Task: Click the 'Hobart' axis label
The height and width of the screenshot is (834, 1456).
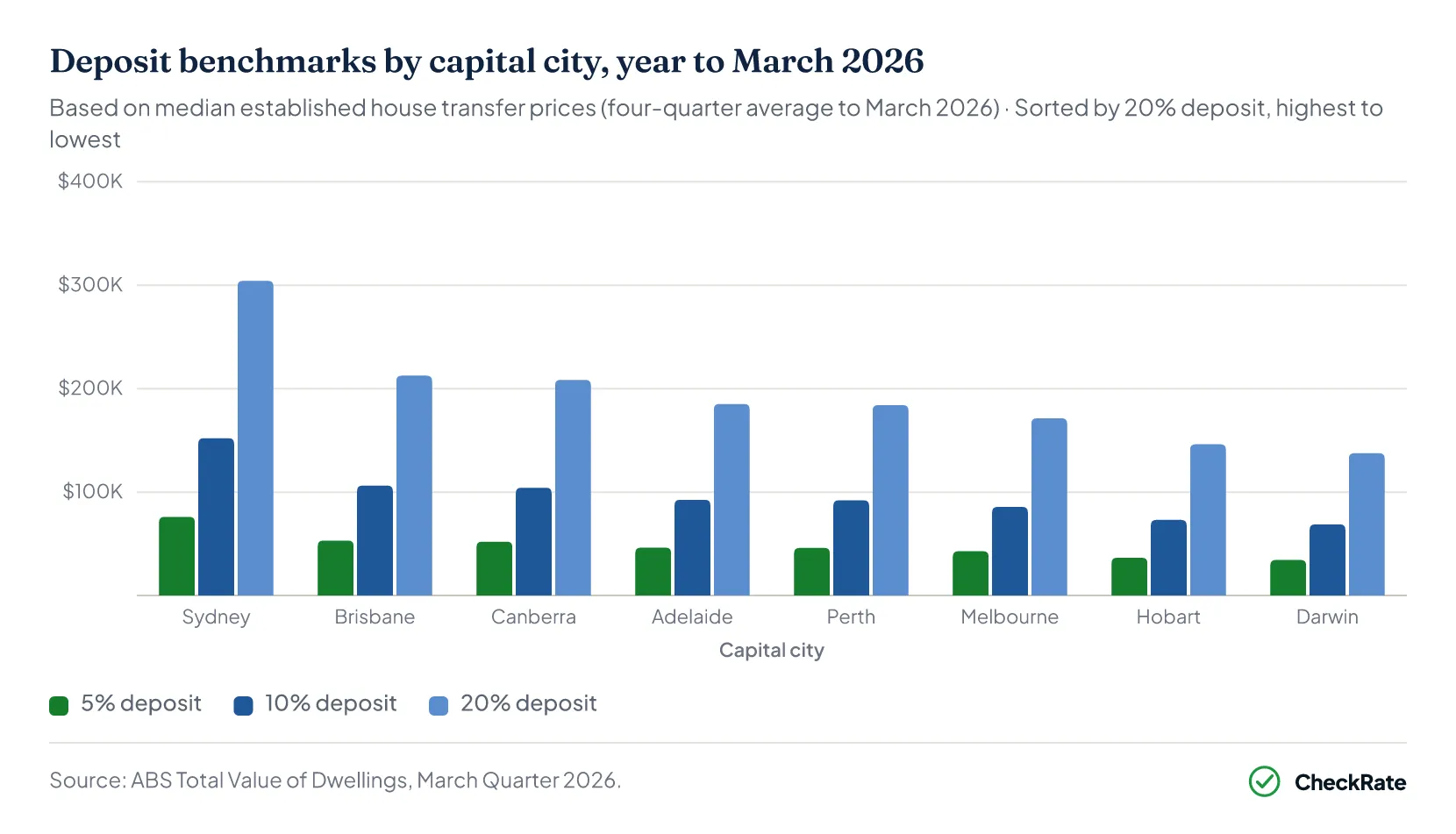Action: (1168, 617)
